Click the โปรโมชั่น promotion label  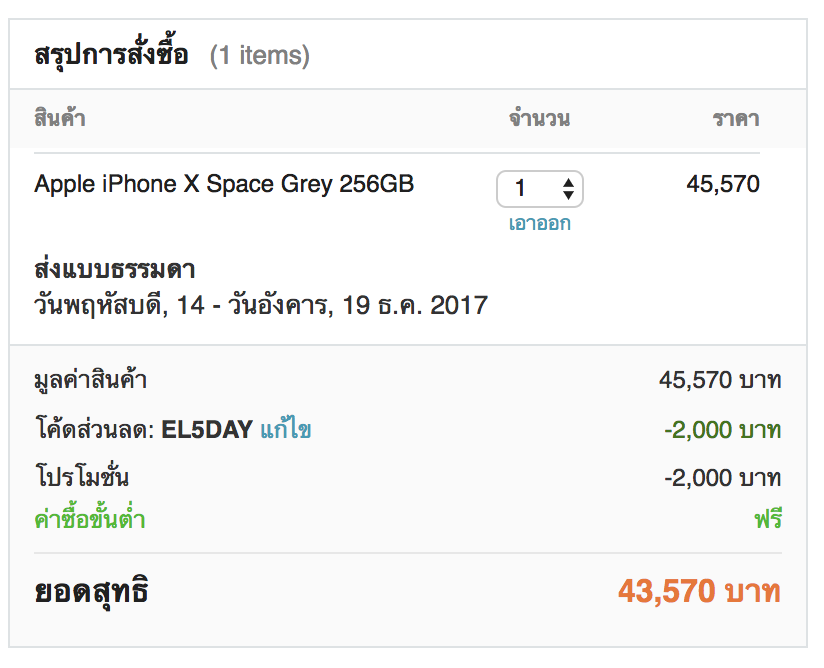coord(81,478)
